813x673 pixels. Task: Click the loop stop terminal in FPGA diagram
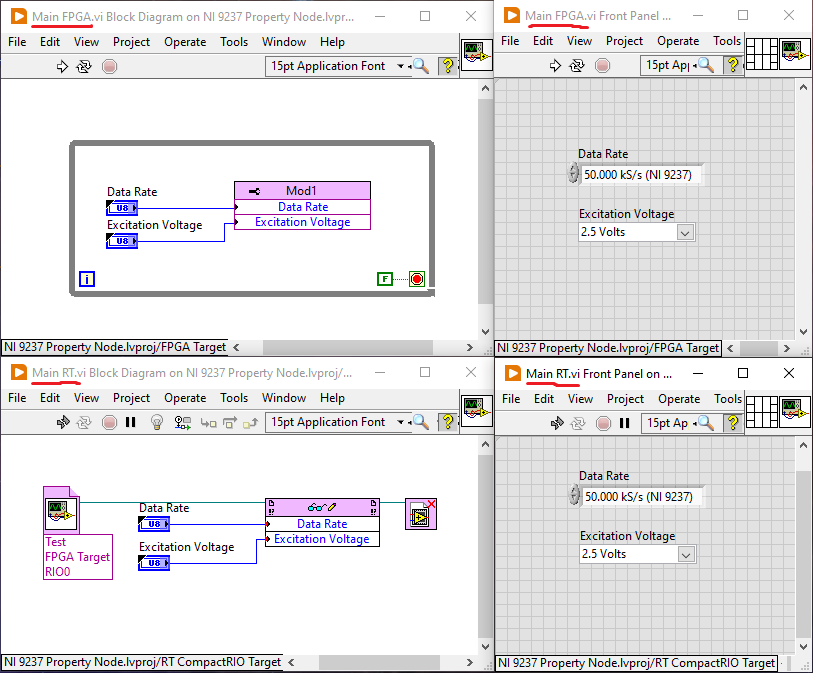[416, 279]
